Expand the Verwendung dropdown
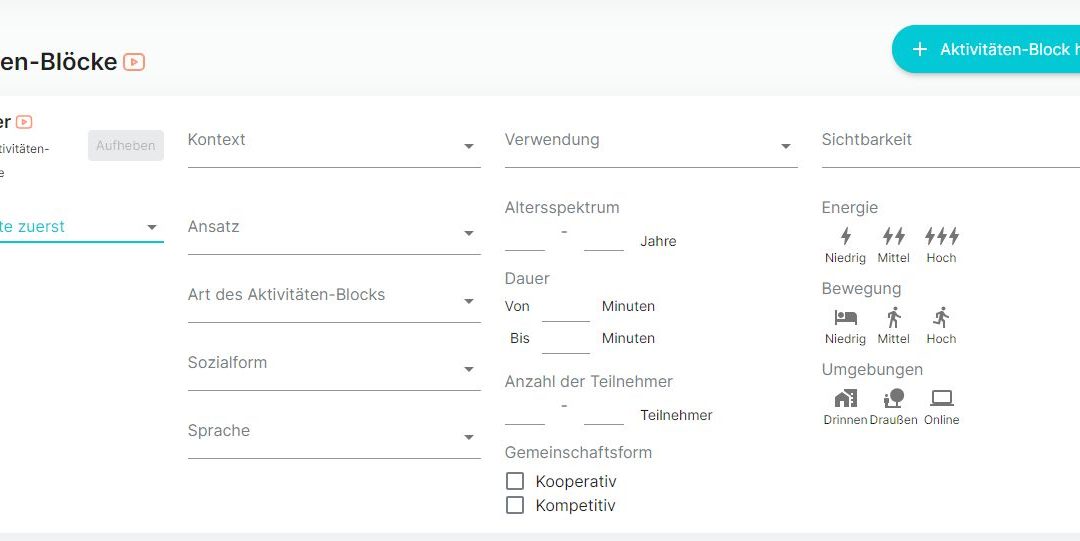The width and height of the screenshot is (1080, 541). click(651, 145)
